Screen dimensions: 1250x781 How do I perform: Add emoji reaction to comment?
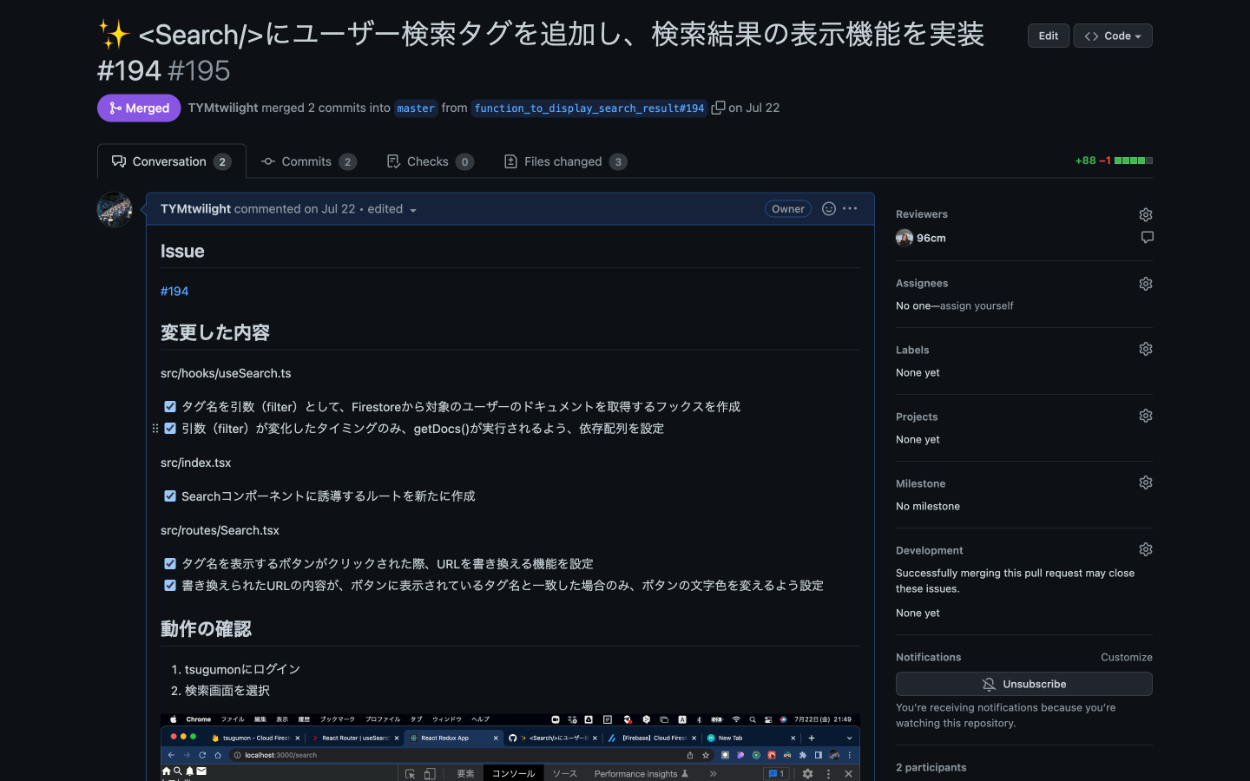[x=828, y=209]
